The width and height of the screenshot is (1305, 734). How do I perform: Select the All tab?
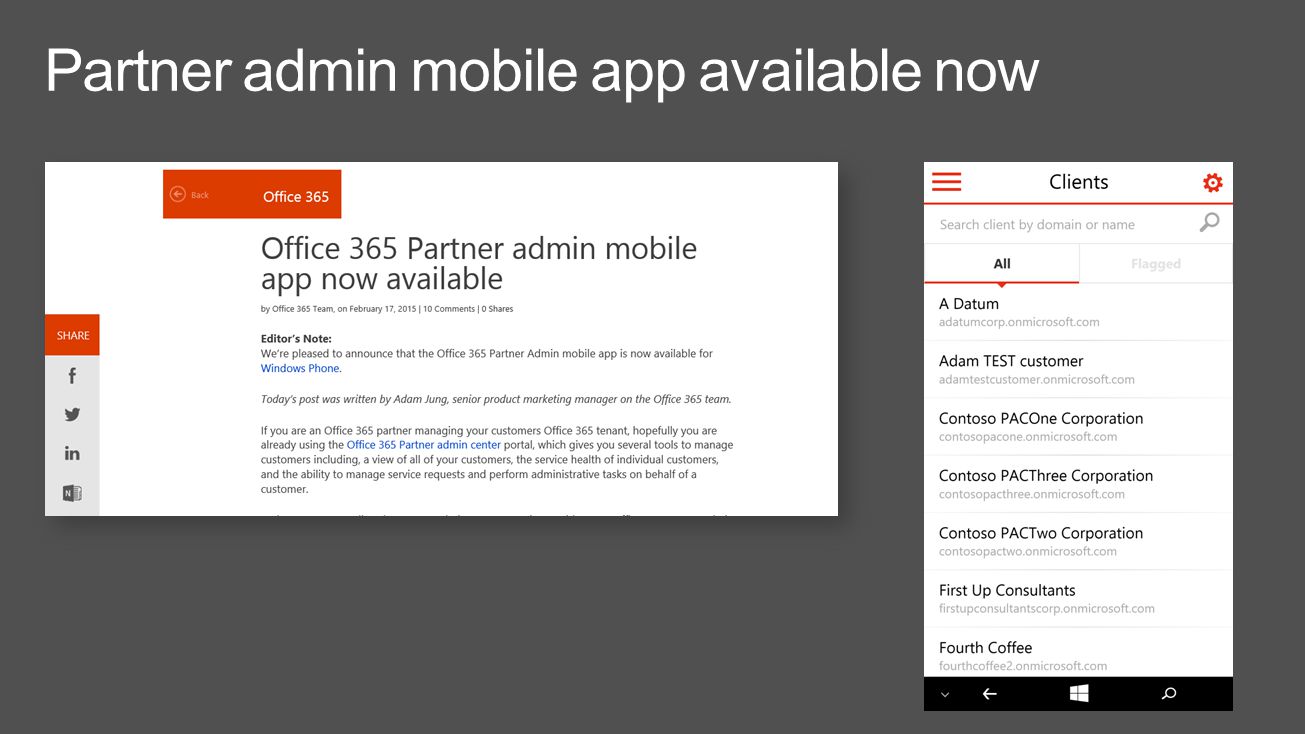1002,264
